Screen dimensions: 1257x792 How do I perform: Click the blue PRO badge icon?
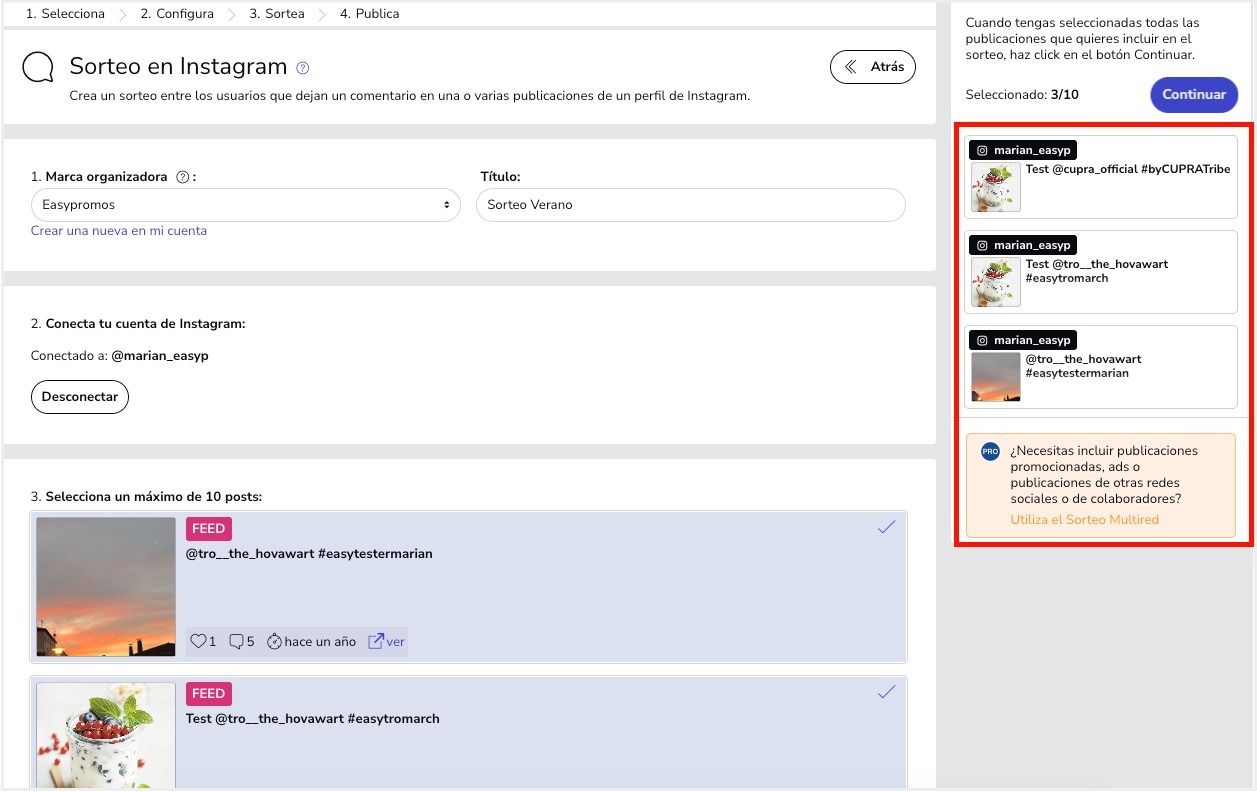point(990,452)
